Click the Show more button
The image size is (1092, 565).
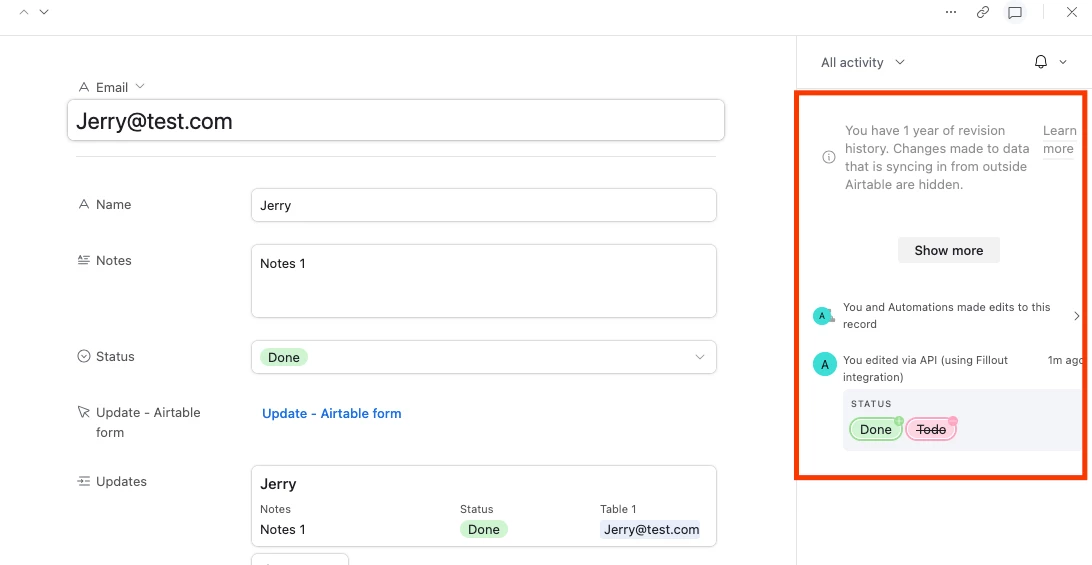click(x=949, y=250)
